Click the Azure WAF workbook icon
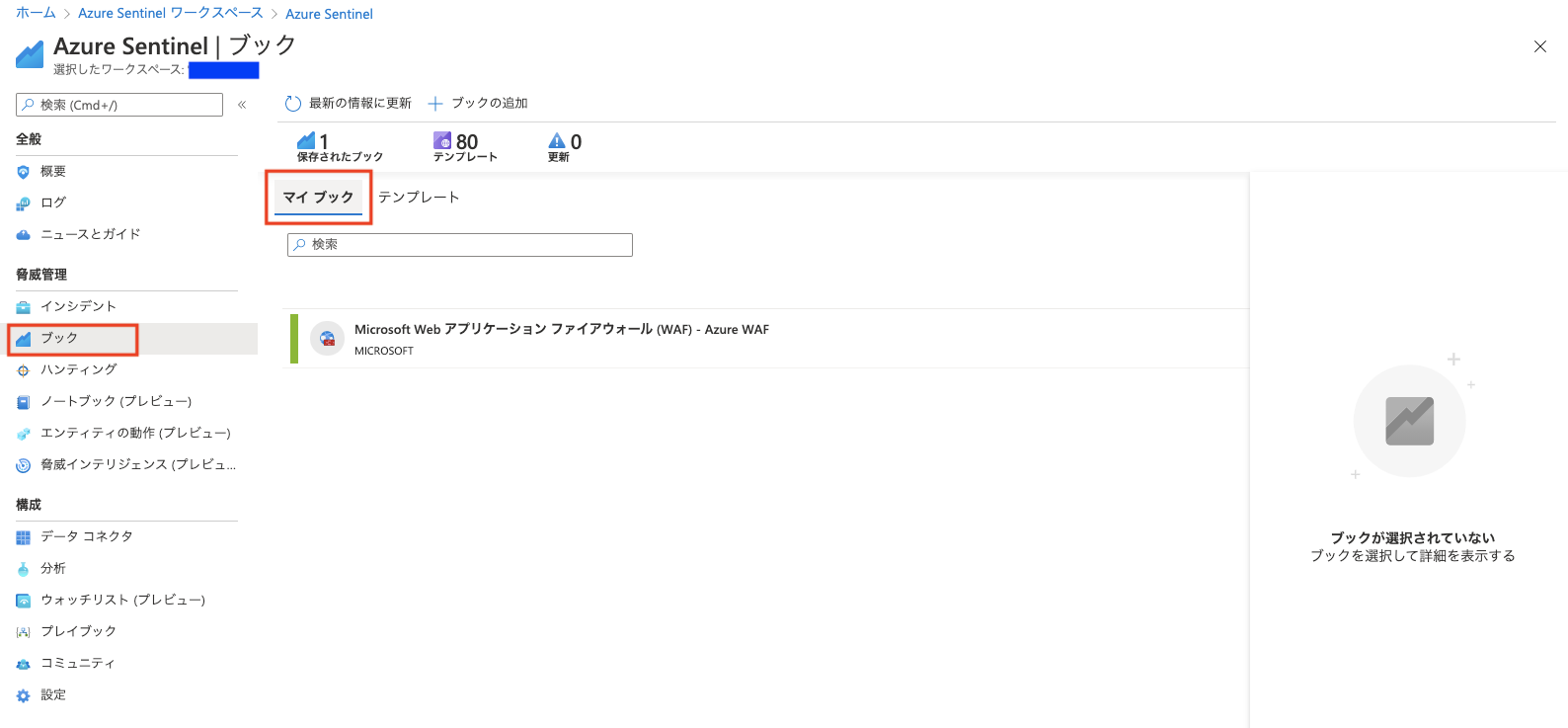This screenshot has height=728, width=1568. (327, 338)
